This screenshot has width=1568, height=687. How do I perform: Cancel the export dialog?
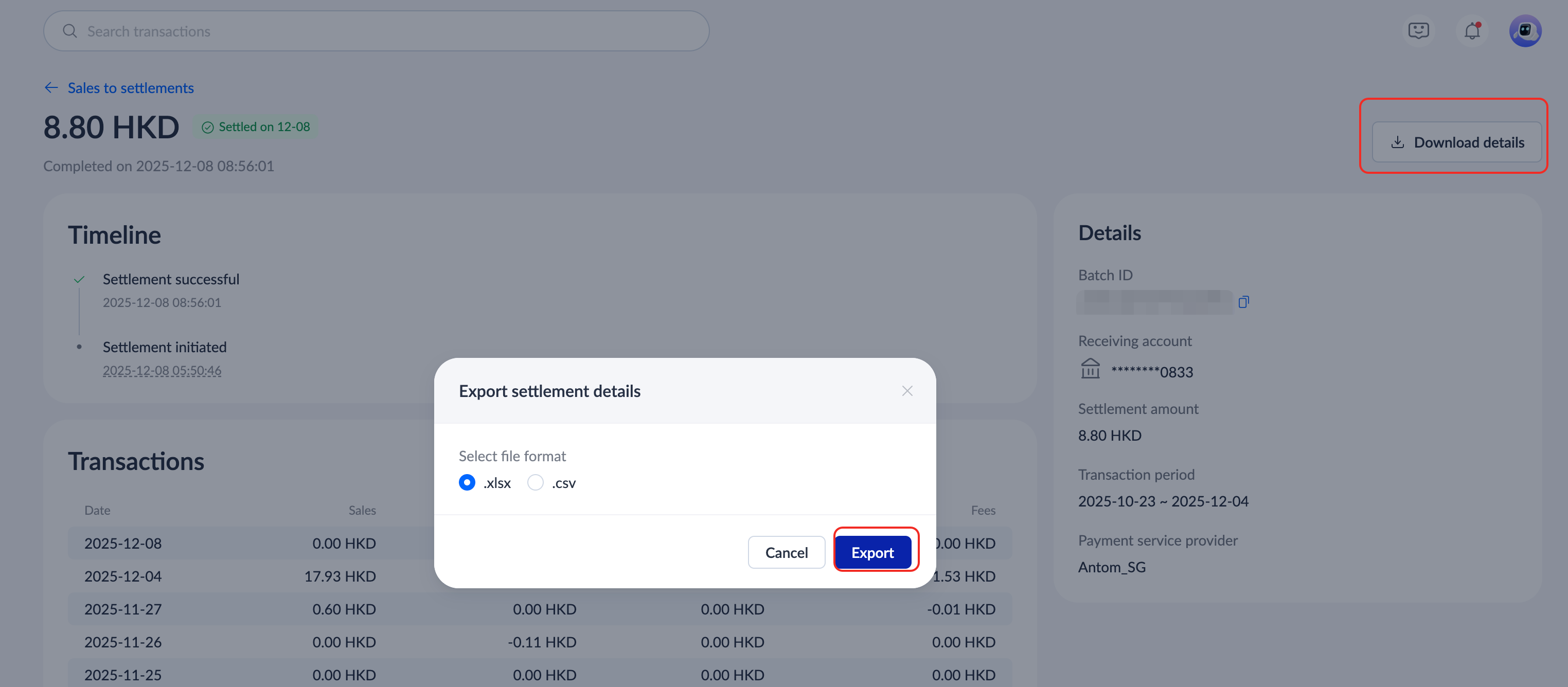[786, 552]
